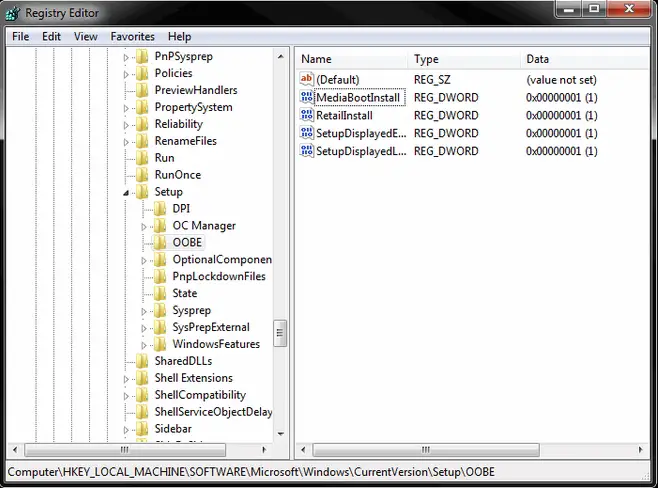
Task: Expand the Shell Extensions key
Action: point(126,379)
